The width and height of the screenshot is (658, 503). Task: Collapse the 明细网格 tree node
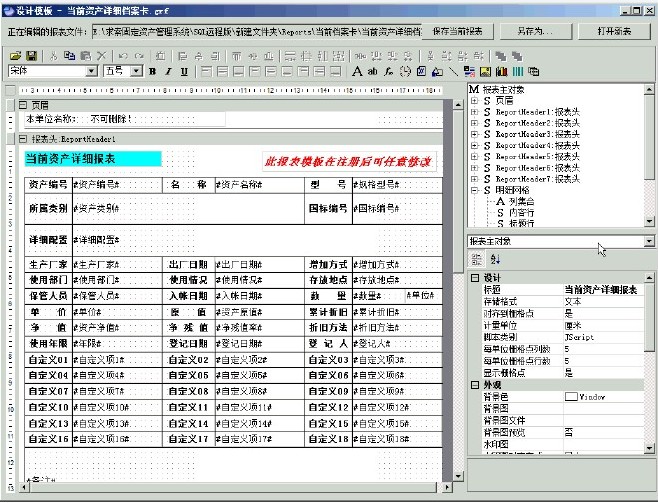click(x=474, y=190)
